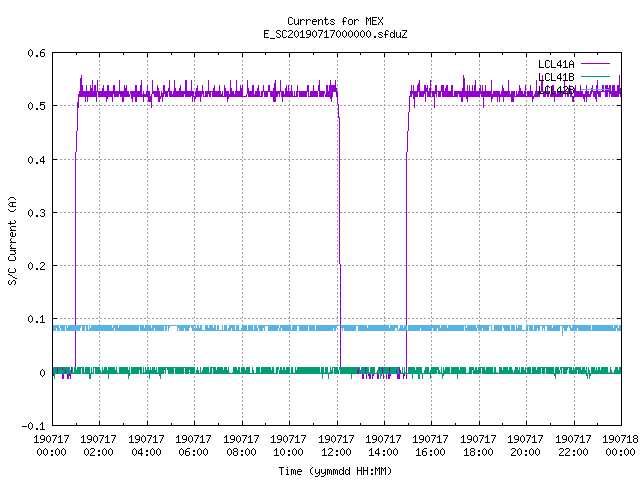
Task: Click the 0.2 y-axis tick value
Action: (36, 266)
